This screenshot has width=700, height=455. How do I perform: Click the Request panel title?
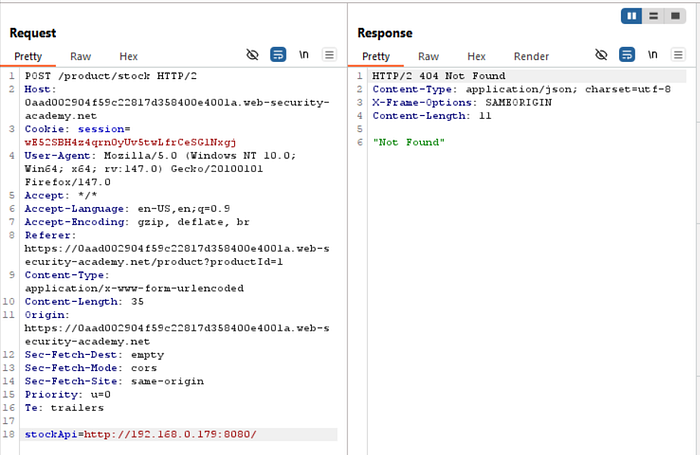point(33,33)
